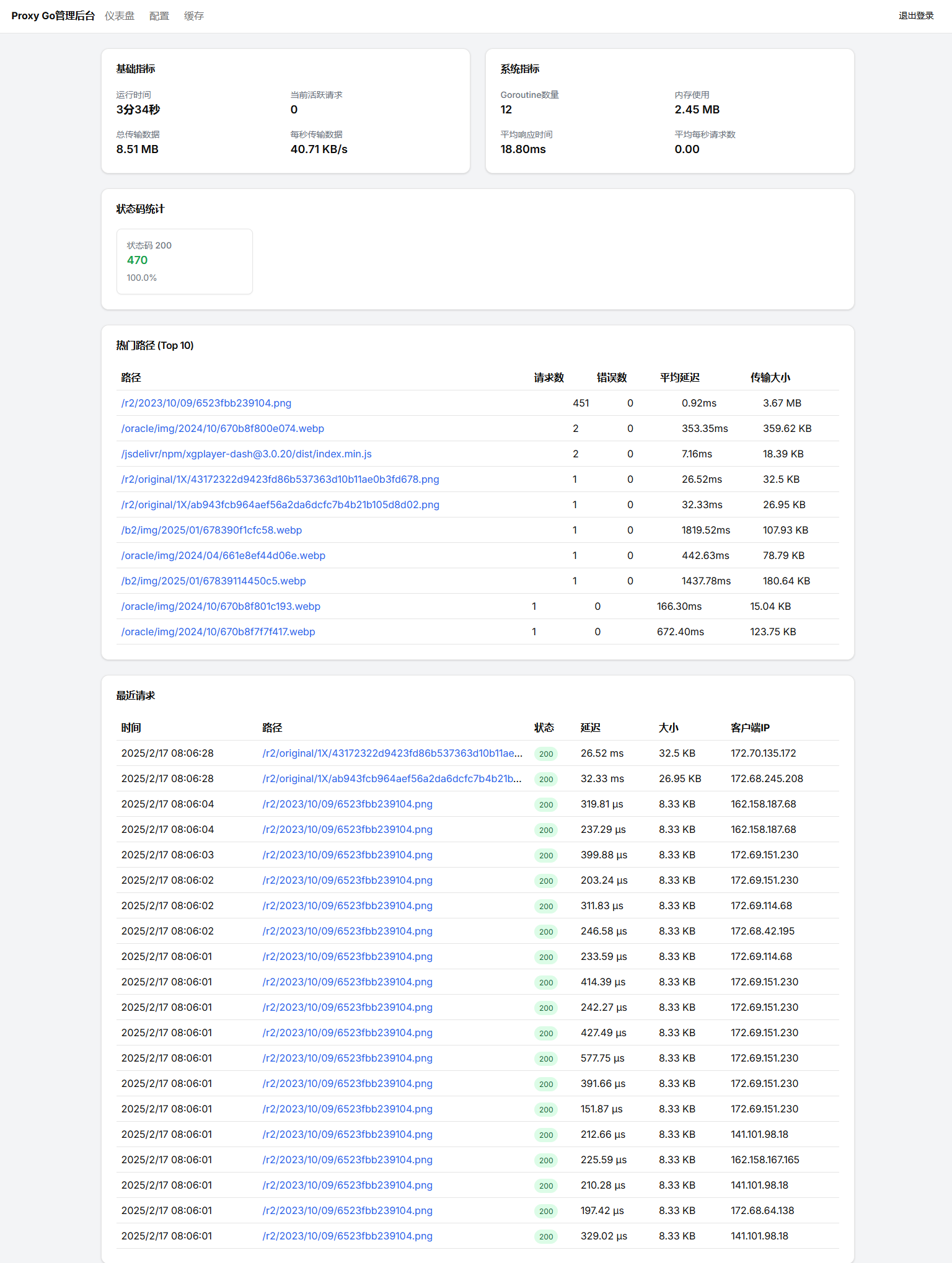Screen dimensions: 952x1263
Task: Open the truncated 43172322d9 path in recent requests
Action: point(392,754)
